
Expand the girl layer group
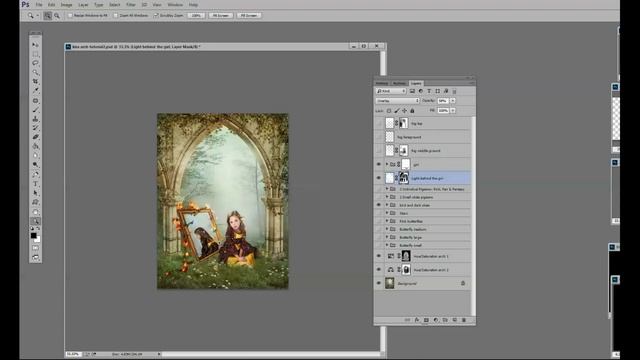[x=387, y=164]
